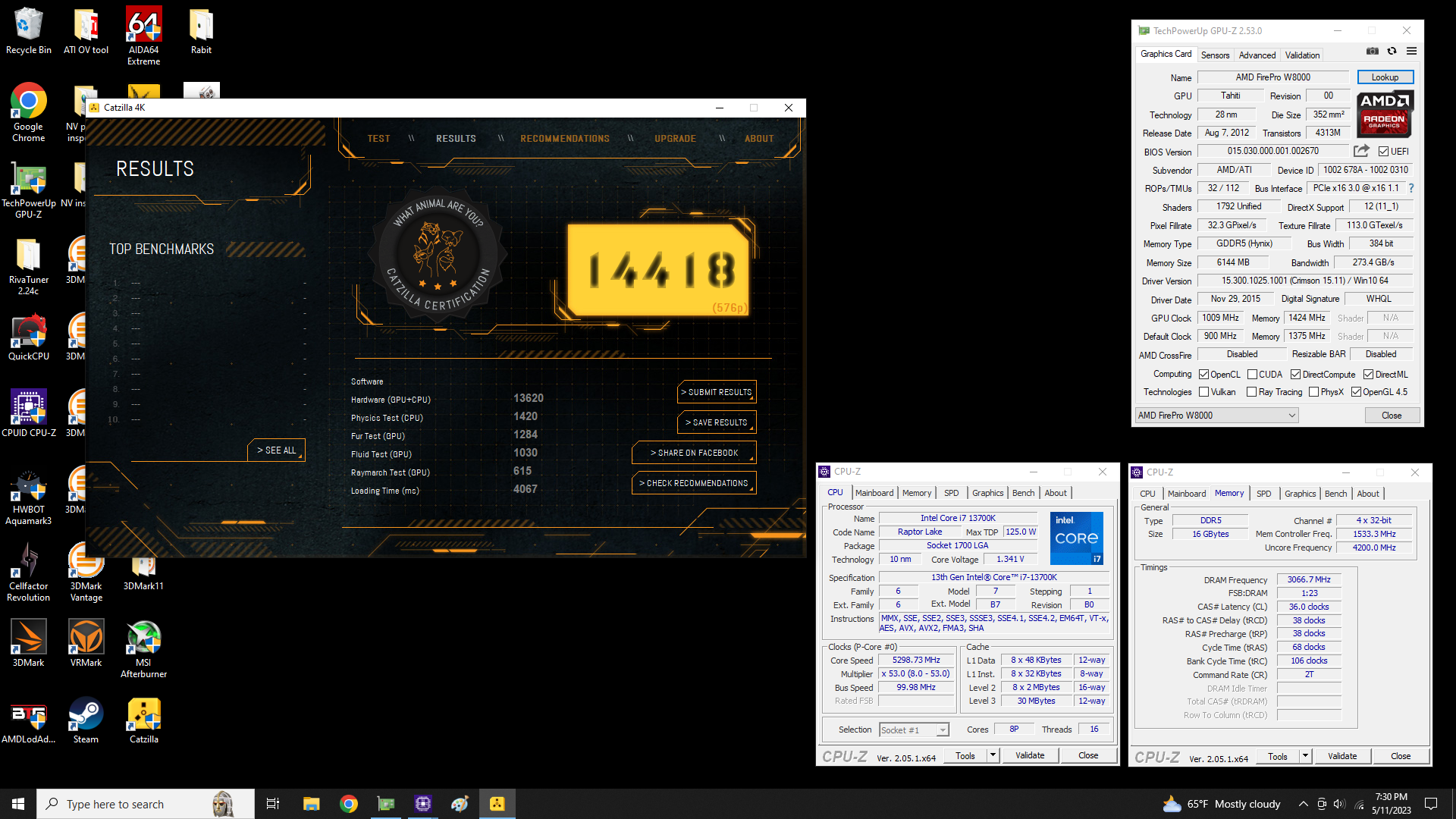The width and height of the screenshot is (1456, 819).
Task: Open QuickCPU desktop shortcut
Action: [x=29, y=337]
